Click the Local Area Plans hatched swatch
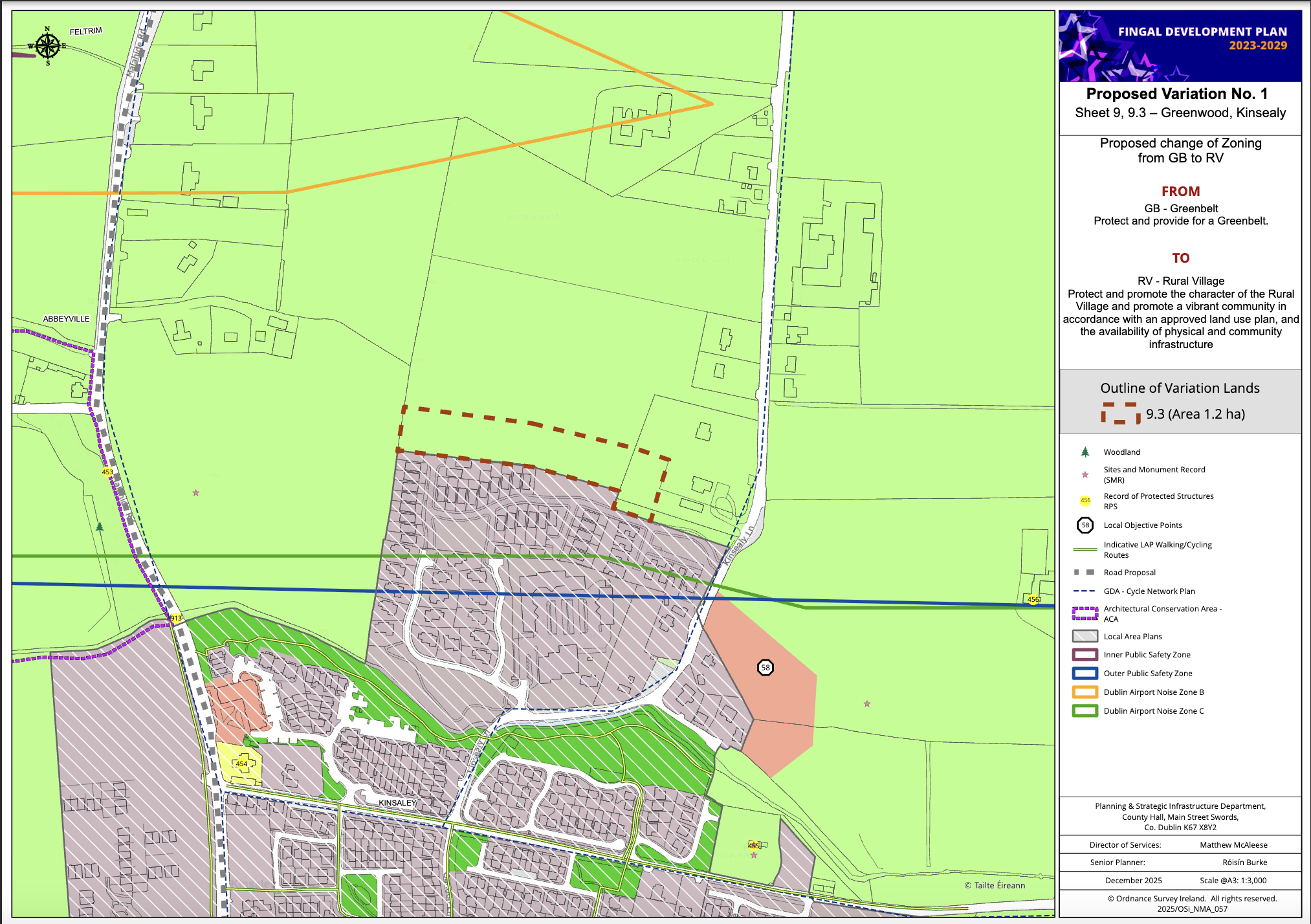Screen dimensions: 1311x924 pos(1085,636)
